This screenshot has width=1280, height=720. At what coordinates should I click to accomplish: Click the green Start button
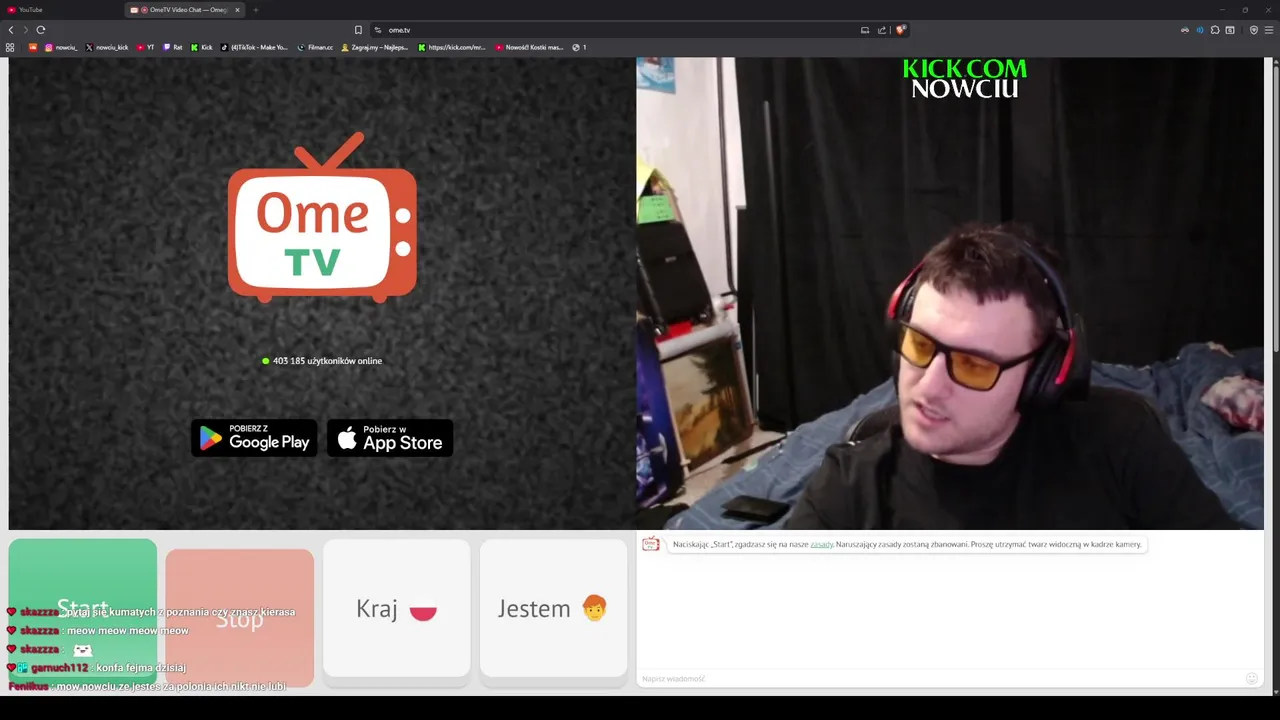point(83,608)
